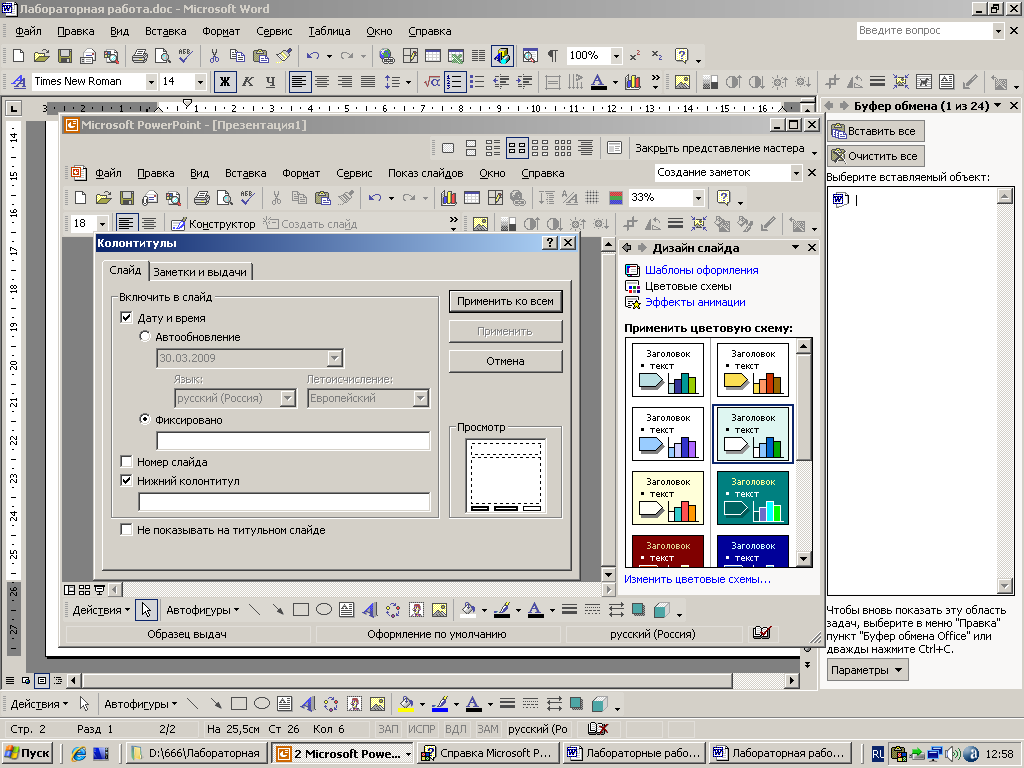1024x768 pixels.
Task: Align text left in Word toolbar
Action: point(300,82)
